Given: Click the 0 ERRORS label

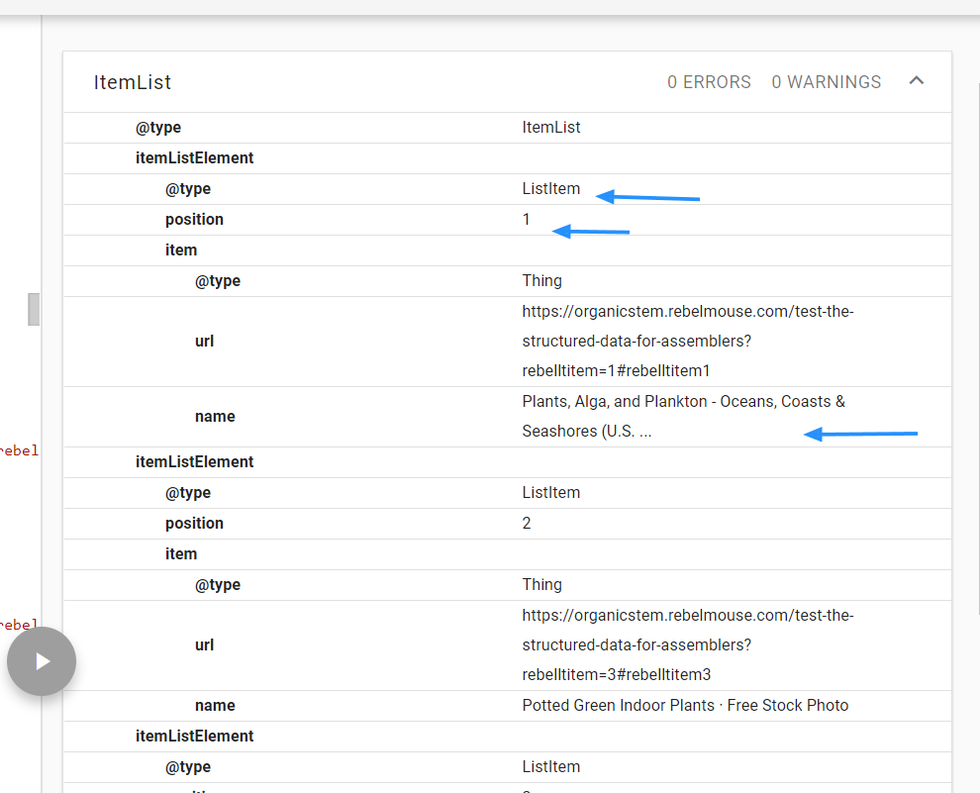Looking at the screenshot, I should [709, 82].
